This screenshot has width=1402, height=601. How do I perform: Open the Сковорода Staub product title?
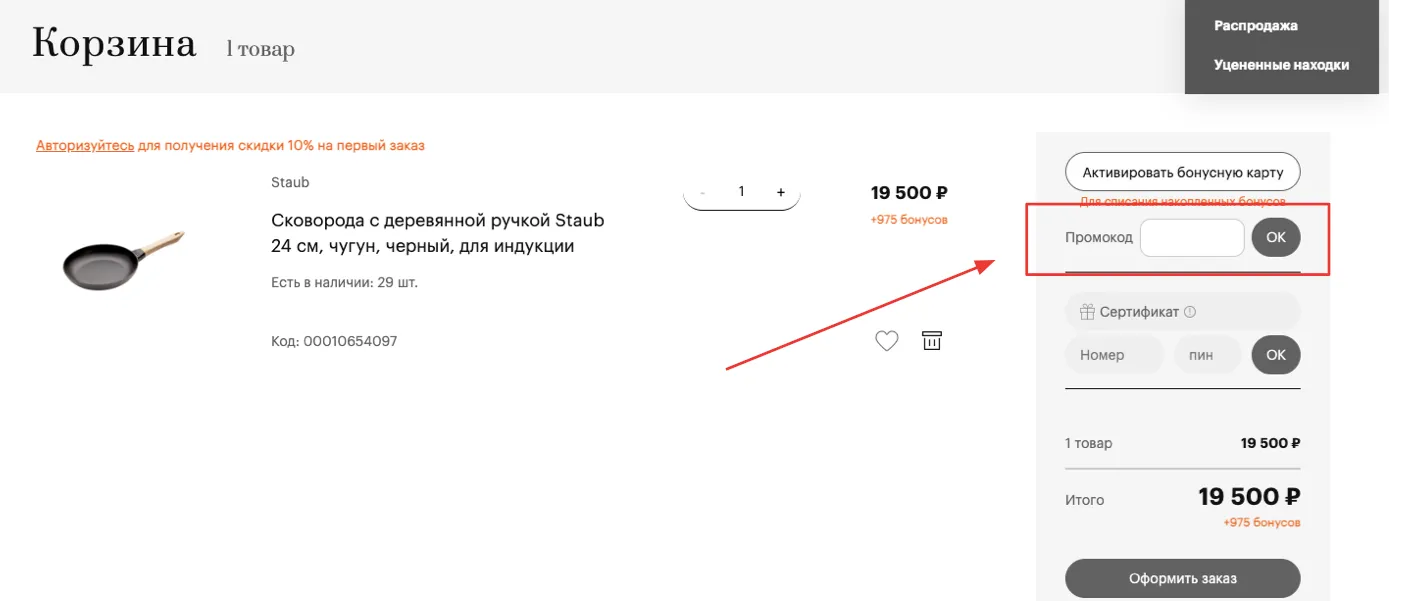coord(438,233)
